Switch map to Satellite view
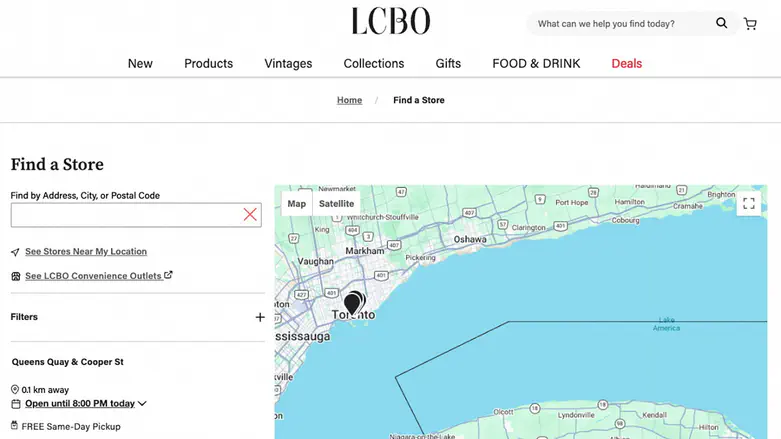This screenshot has width=781, height=439. click(x=336, y=203)
